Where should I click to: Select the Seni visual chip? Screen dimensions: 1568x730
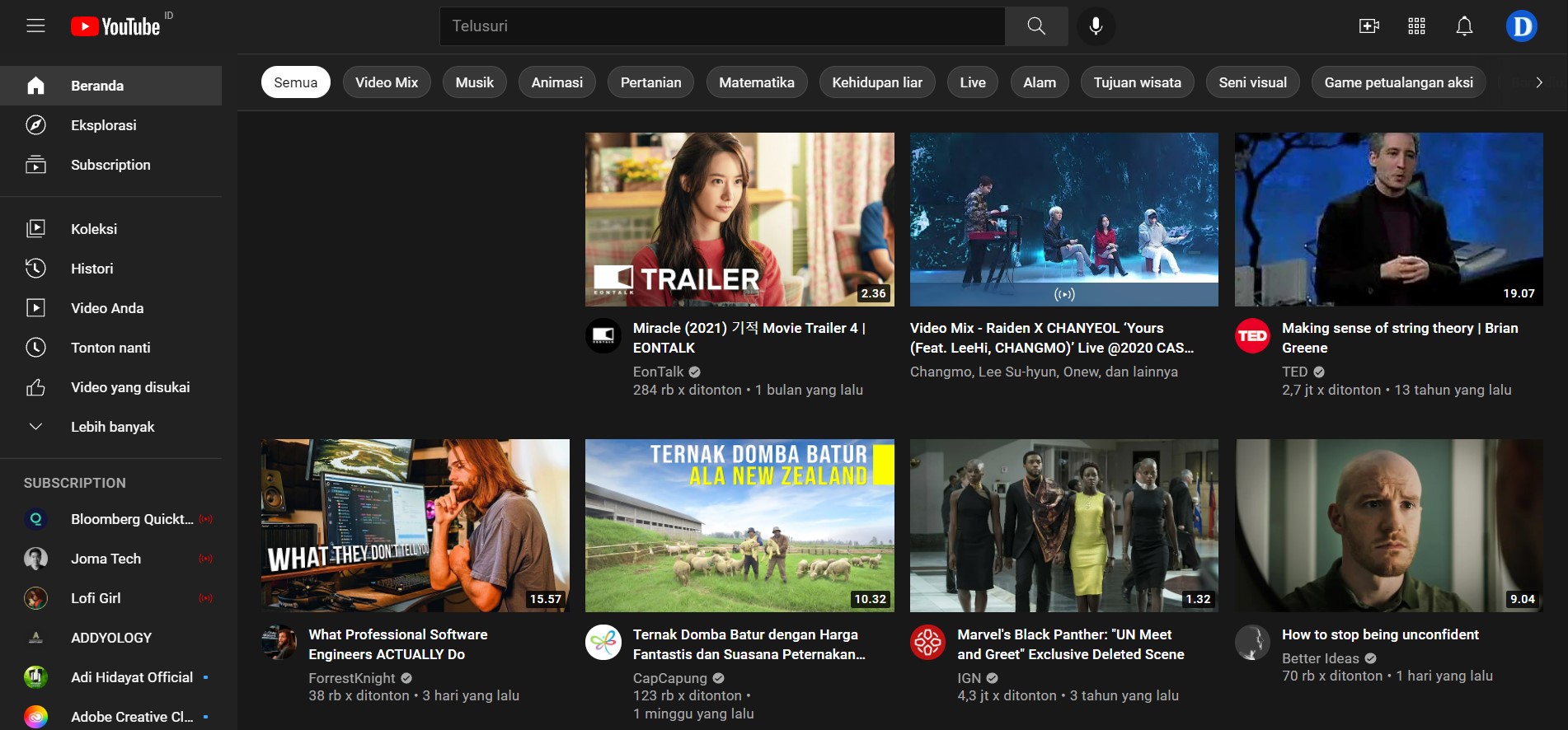(x=1253, y=82)
